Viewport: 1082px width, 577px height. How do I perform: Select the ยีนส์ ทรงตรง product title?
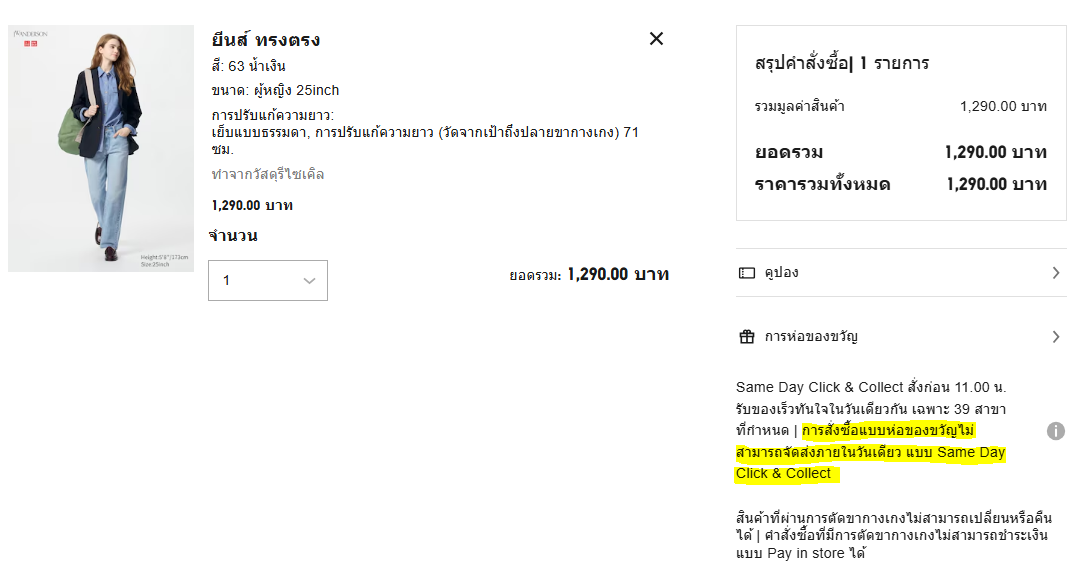pyautogui.click(x=266, y=40)
